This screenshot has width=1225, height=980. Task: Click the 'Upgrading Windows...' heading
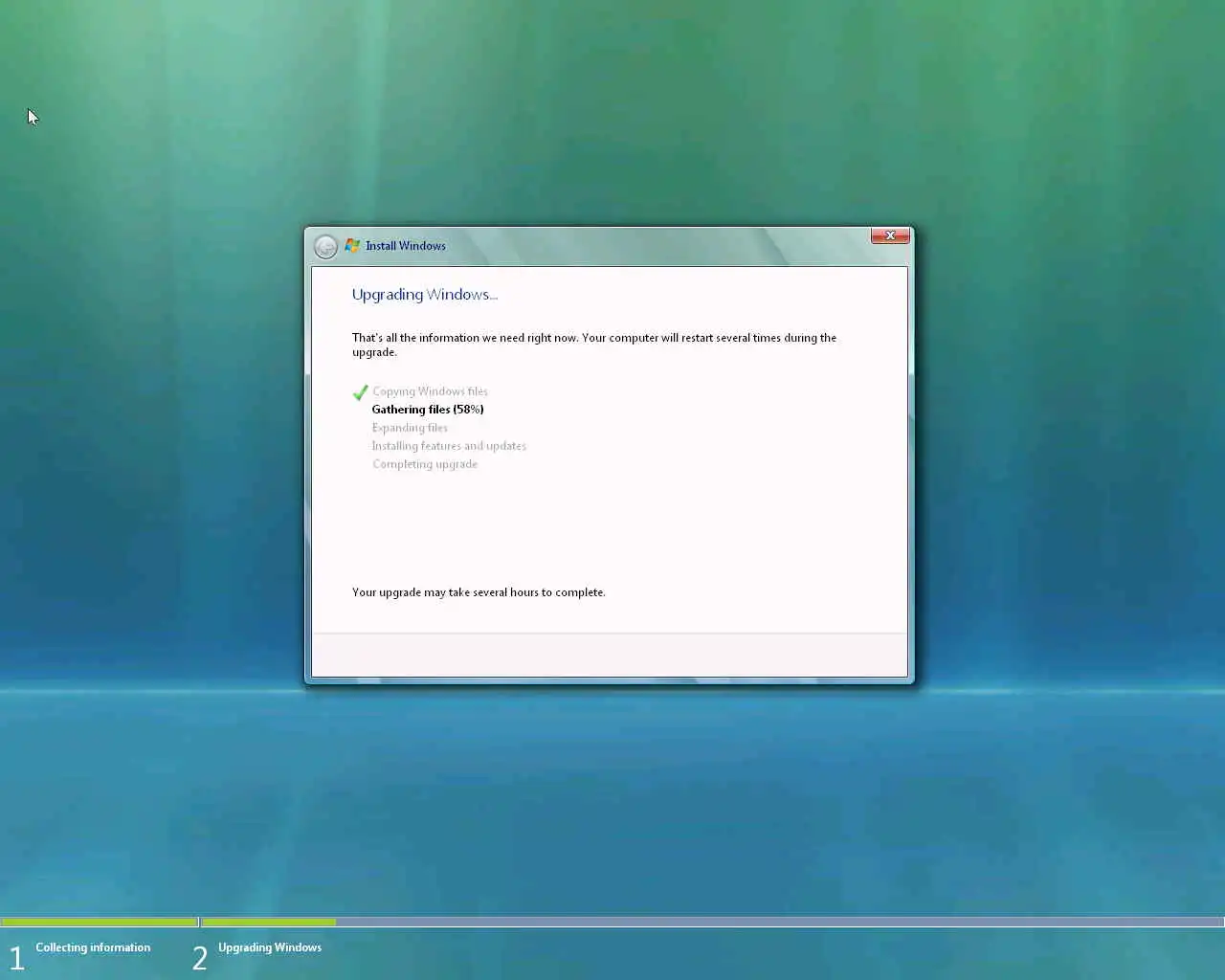425,295
